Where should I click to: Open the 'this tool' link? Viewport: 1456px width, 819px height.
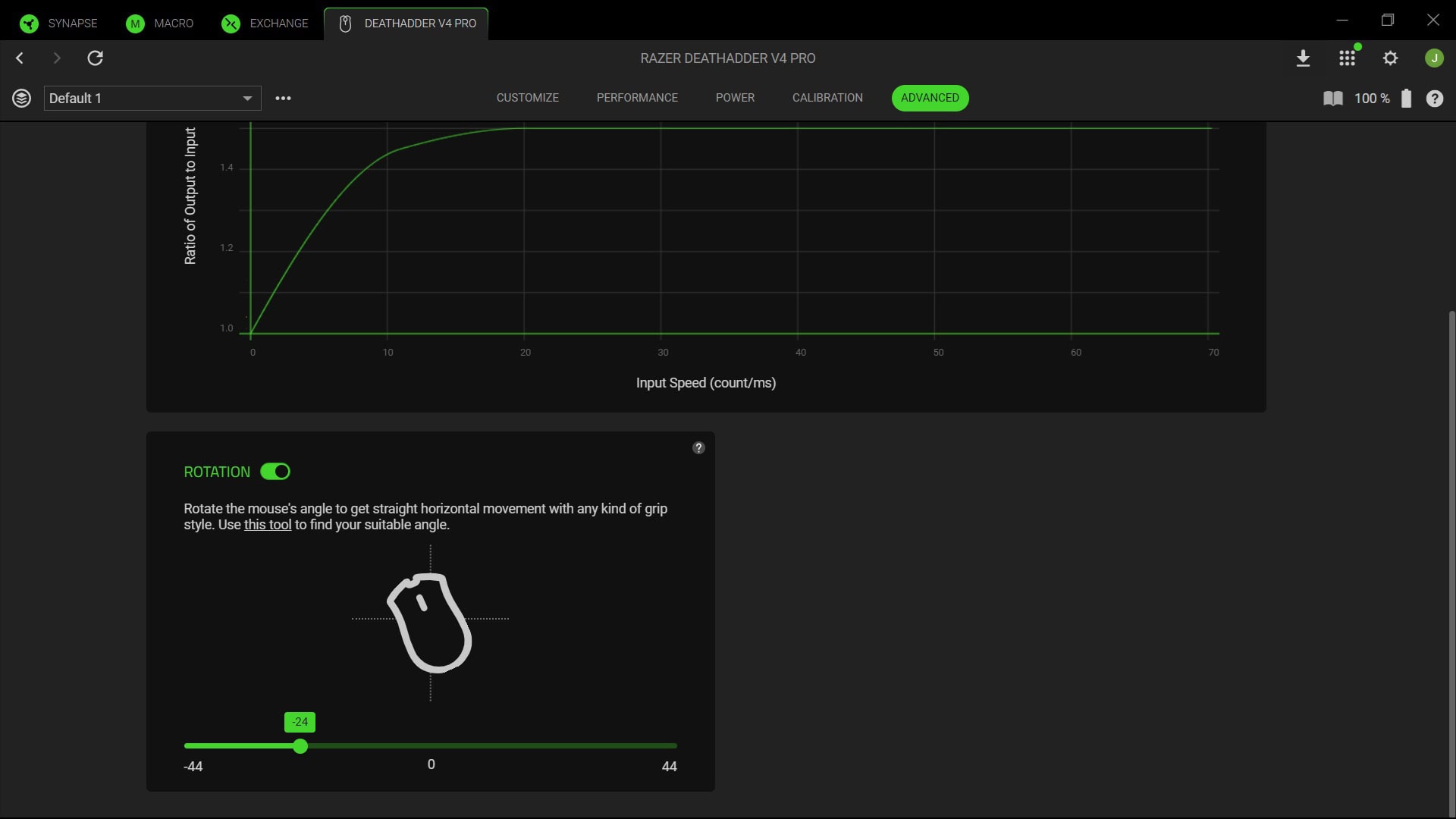(268, 525)
